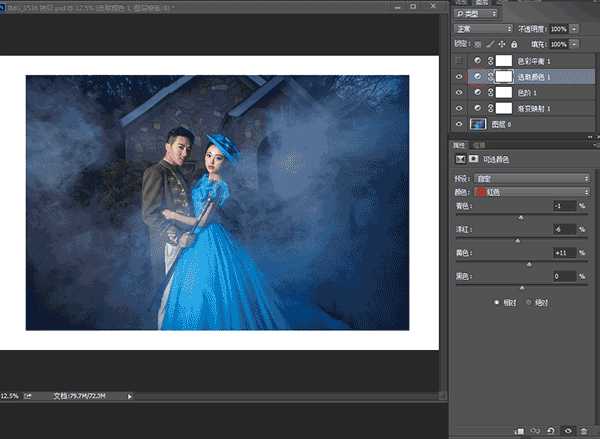Select the 相对 (relative) radio button
Viewport: 600px width, 439px height.
click(498, 302)
